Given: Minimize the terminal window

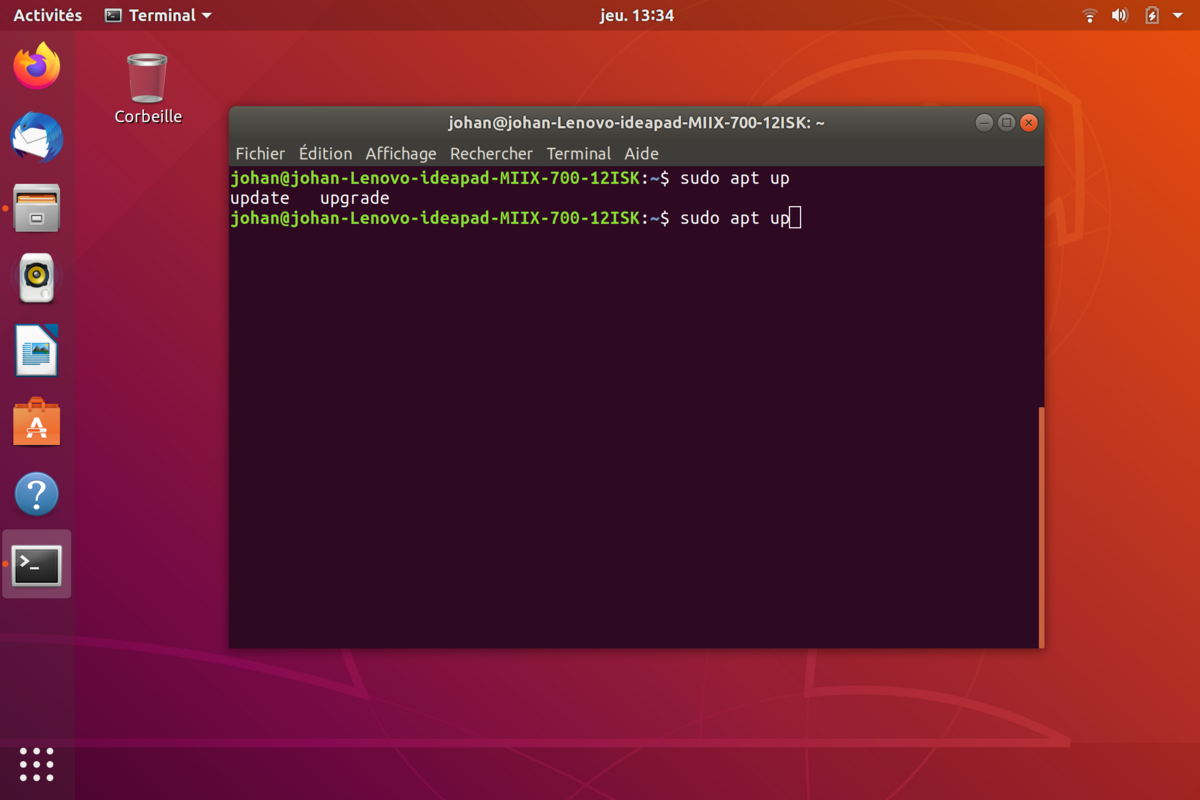Looking at the screenshot, I should click(x=984, y=123).
